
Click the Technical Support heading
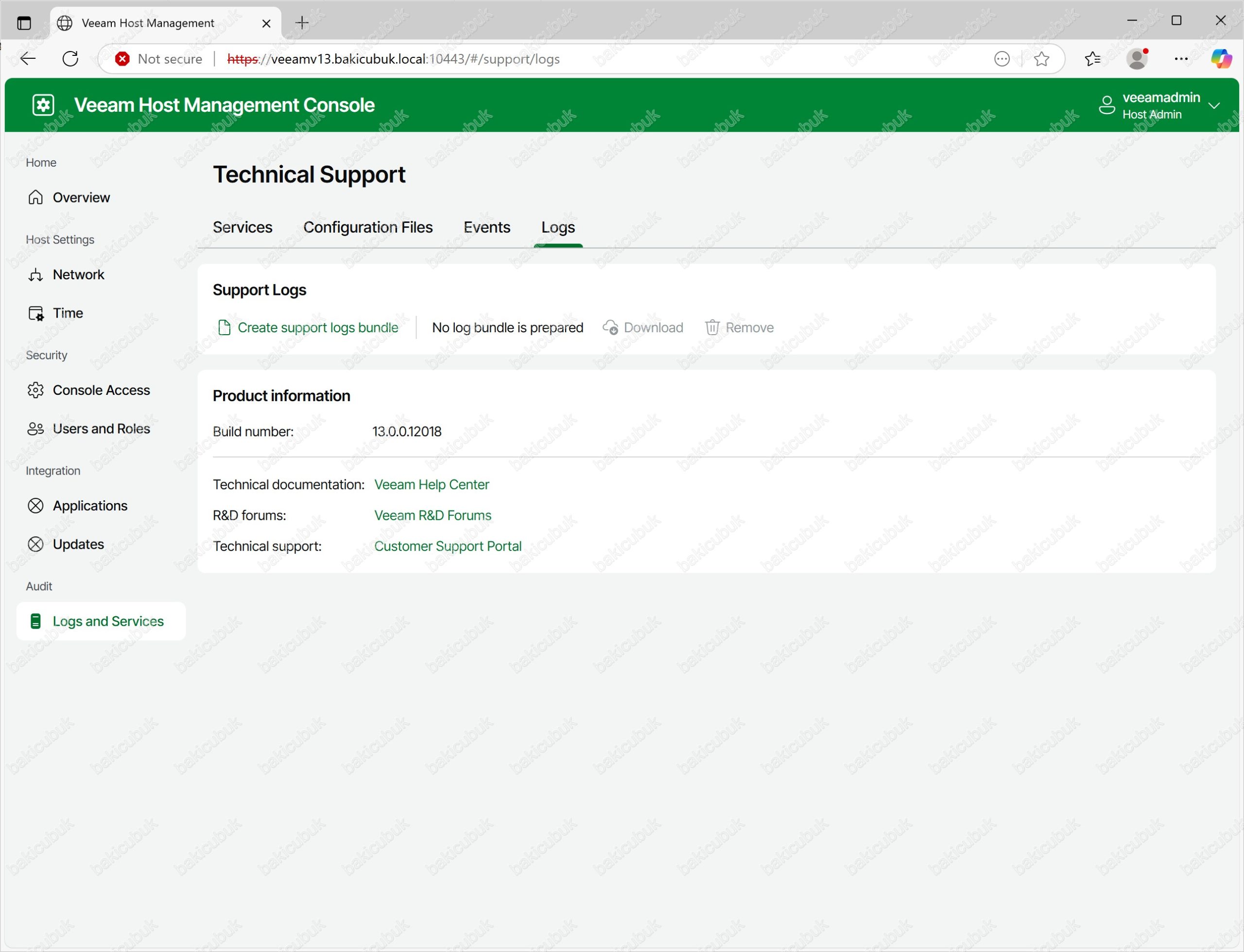tap(309, 174)
